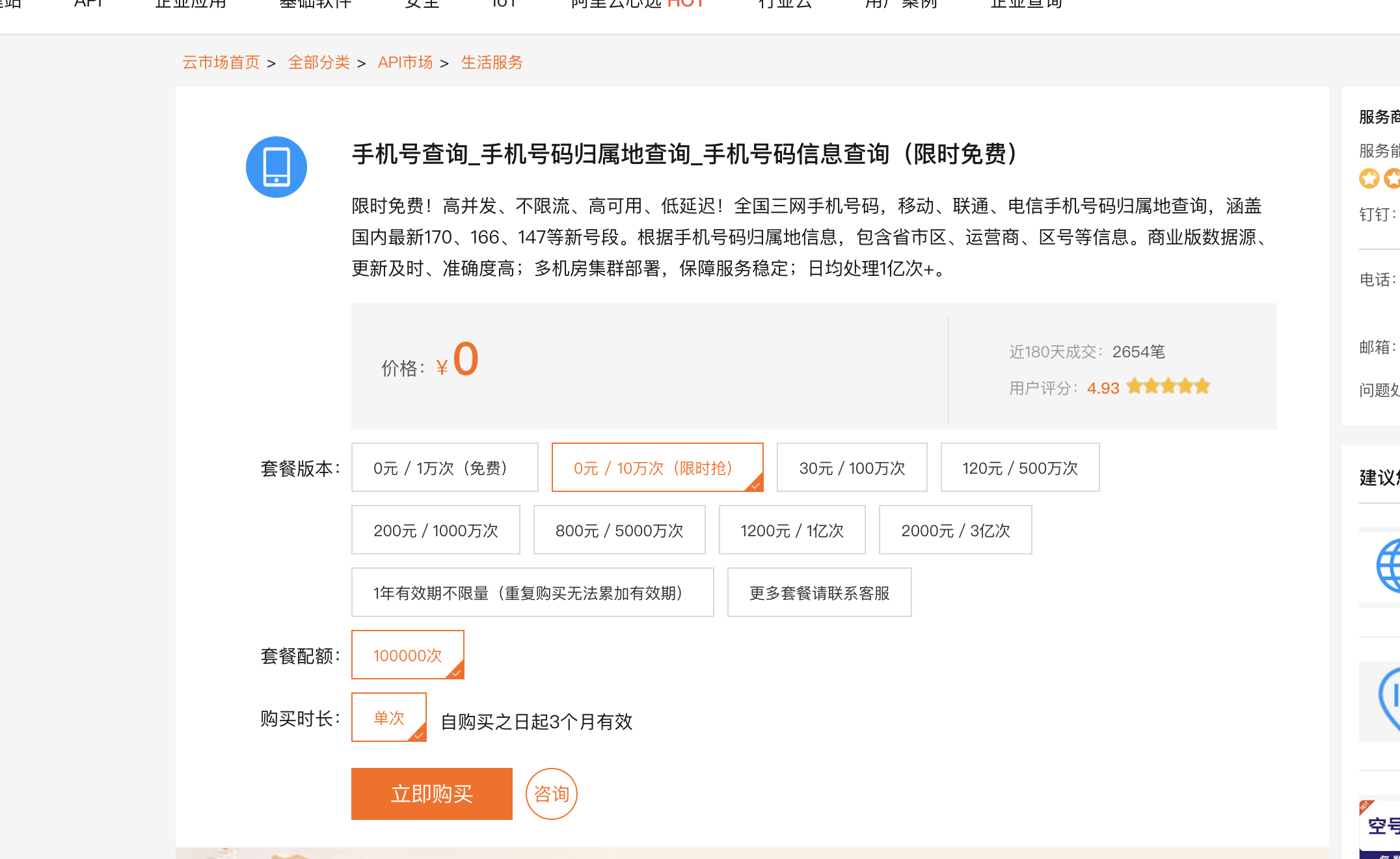Screen dimensions: 1400x859
Task: Open the API市场 breadcrumb link
Action: pyautogui.click(x=405, y=62)
